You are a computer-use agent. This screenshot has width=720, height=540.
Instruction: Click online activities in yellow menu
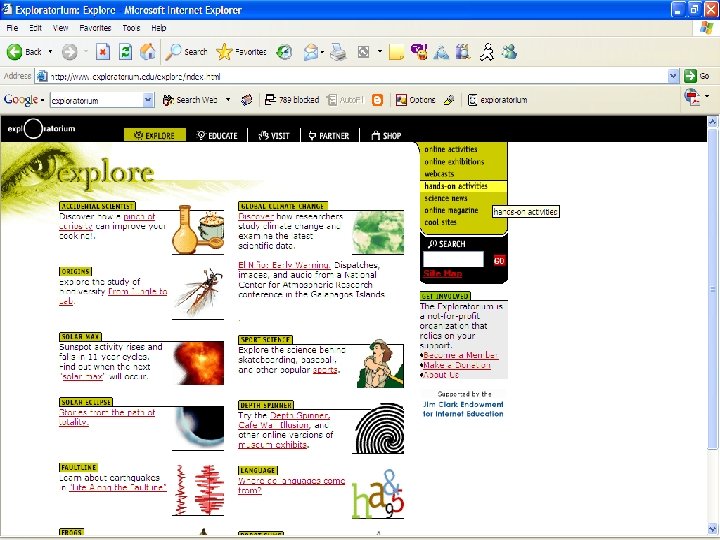450,149
